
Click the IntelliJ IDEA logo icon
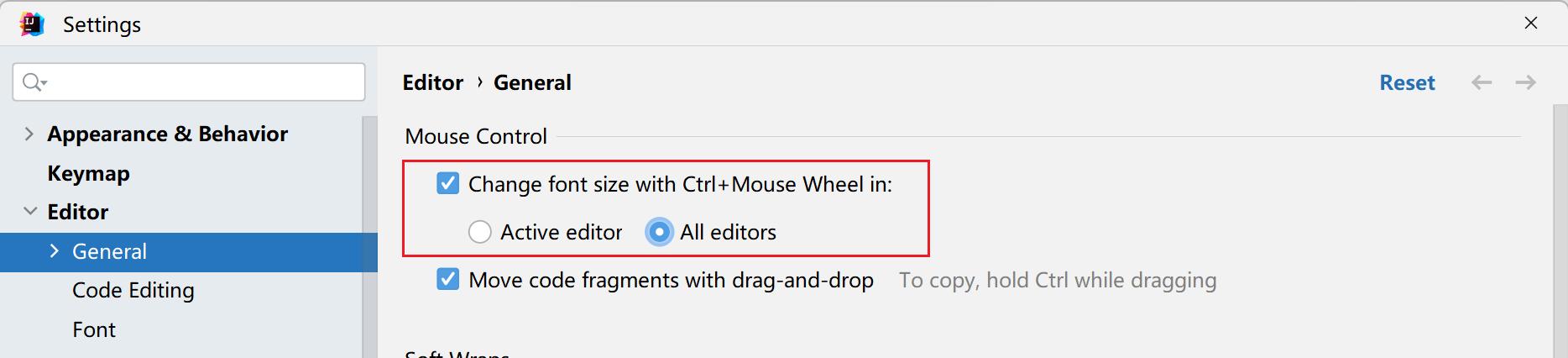coord(32,24)
